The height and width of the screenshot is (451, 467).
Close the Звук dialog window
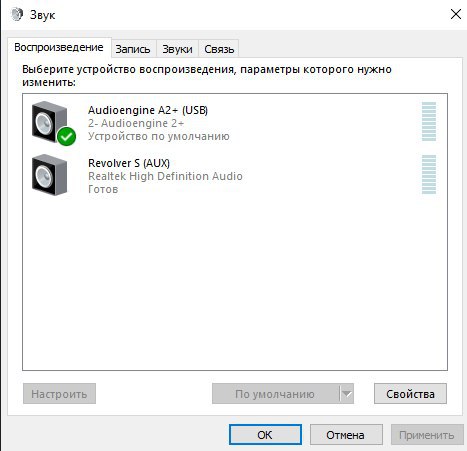click(x=456, y=14)
